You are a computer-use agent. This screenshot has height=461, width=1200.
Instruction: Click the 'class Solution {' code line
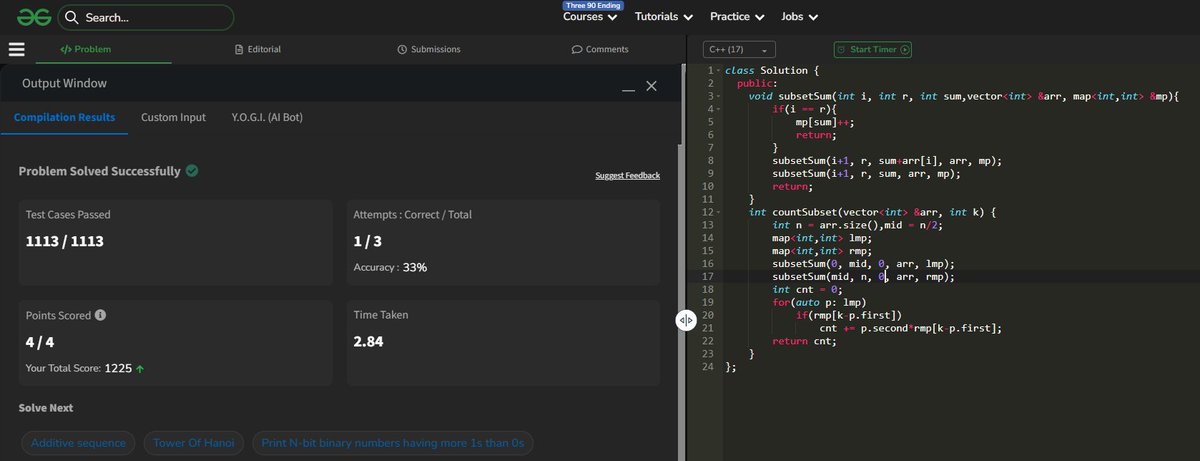coord(772,72)
